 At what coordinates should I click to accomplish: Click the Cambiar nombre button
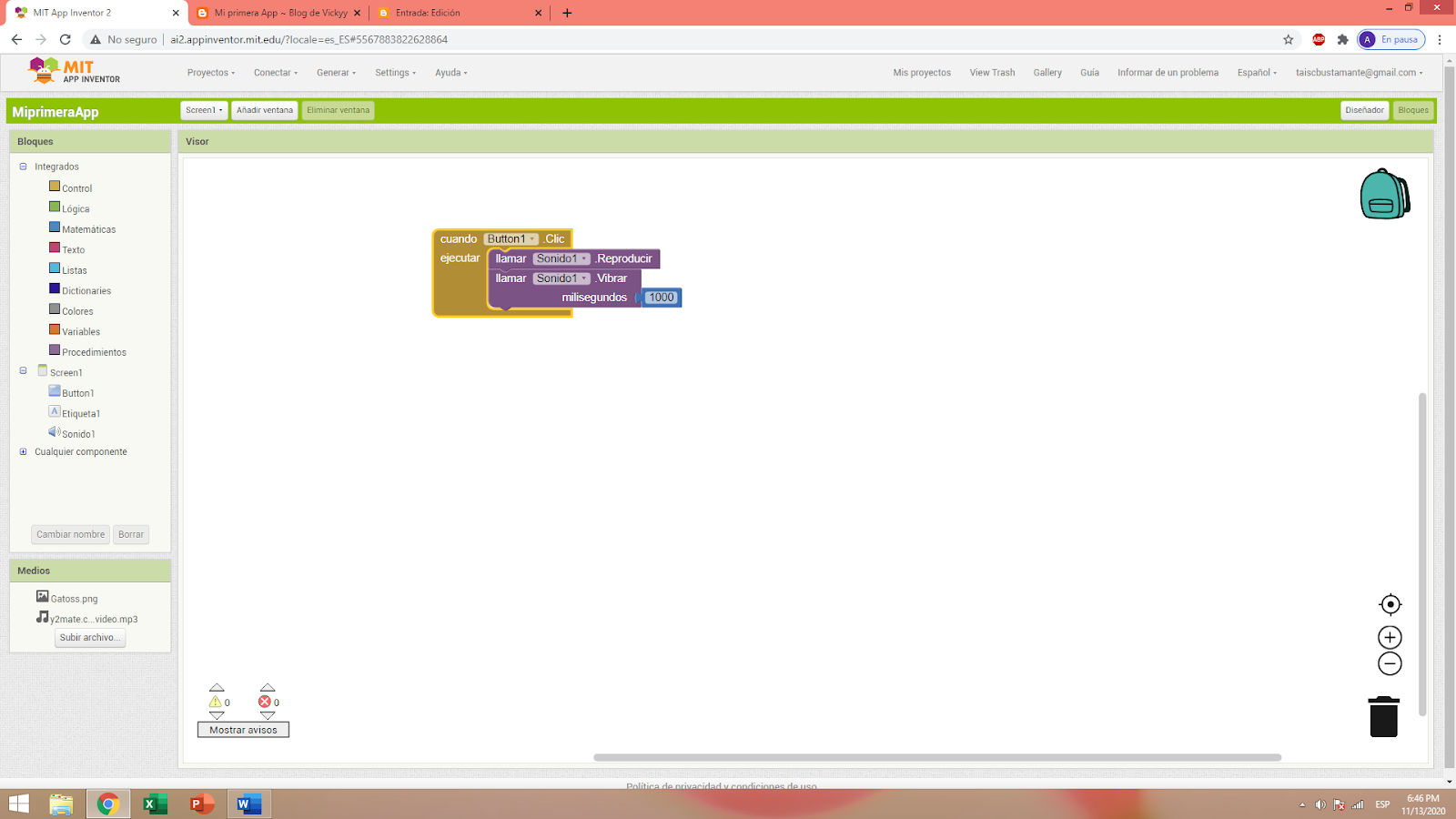[71, 534]
